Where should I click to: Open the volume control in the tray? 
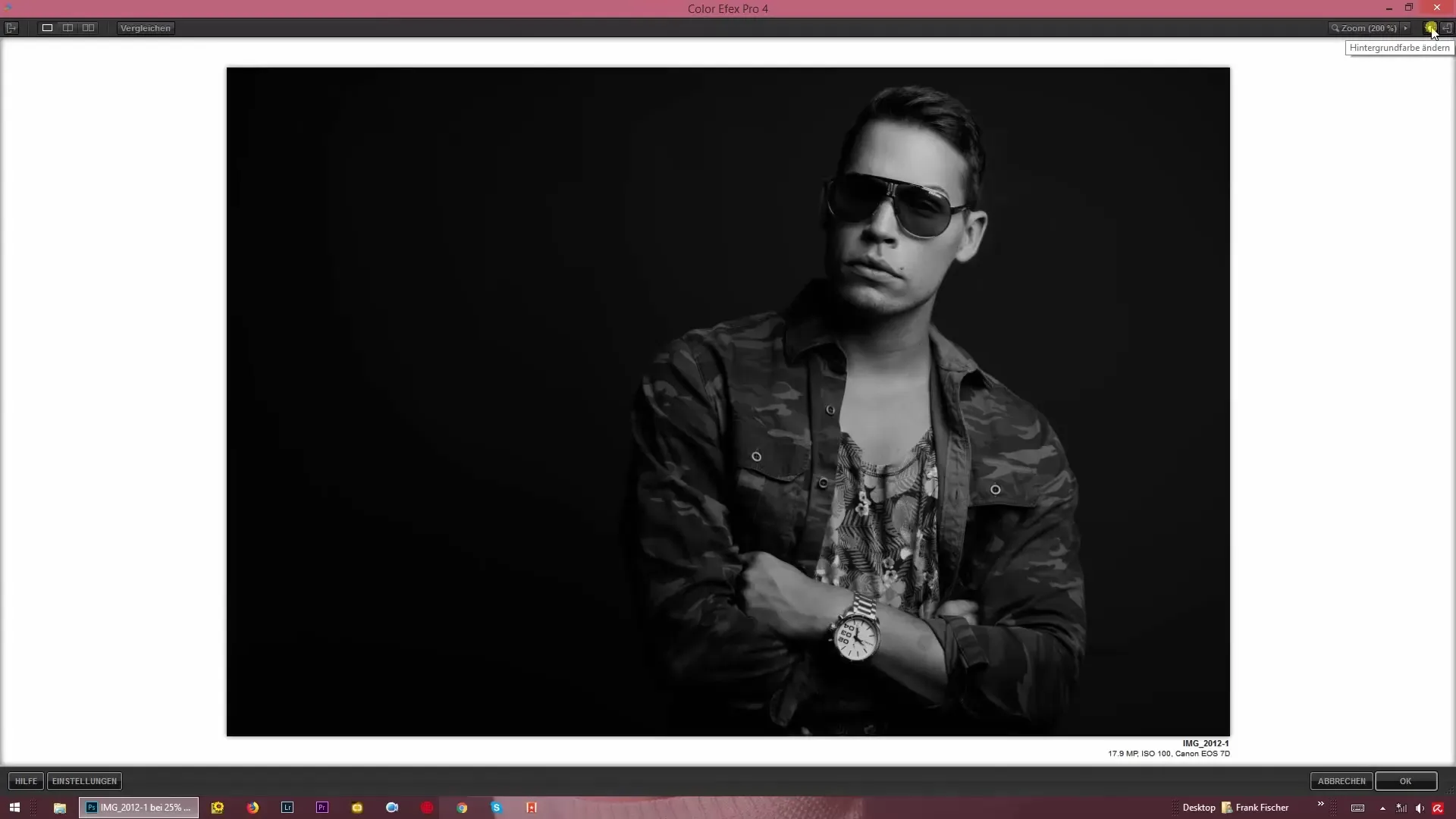[1420, 808]
